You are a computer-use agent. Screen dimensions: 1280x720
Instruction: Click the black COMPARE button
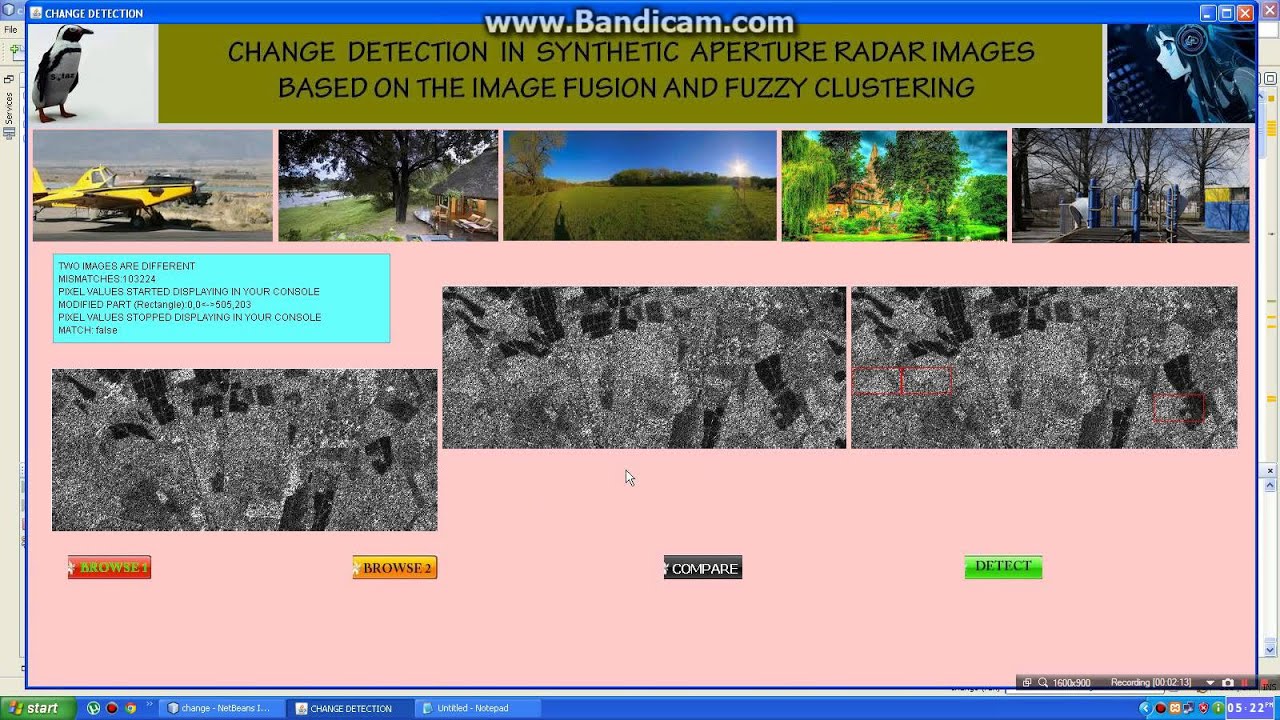tap(703, 568)
